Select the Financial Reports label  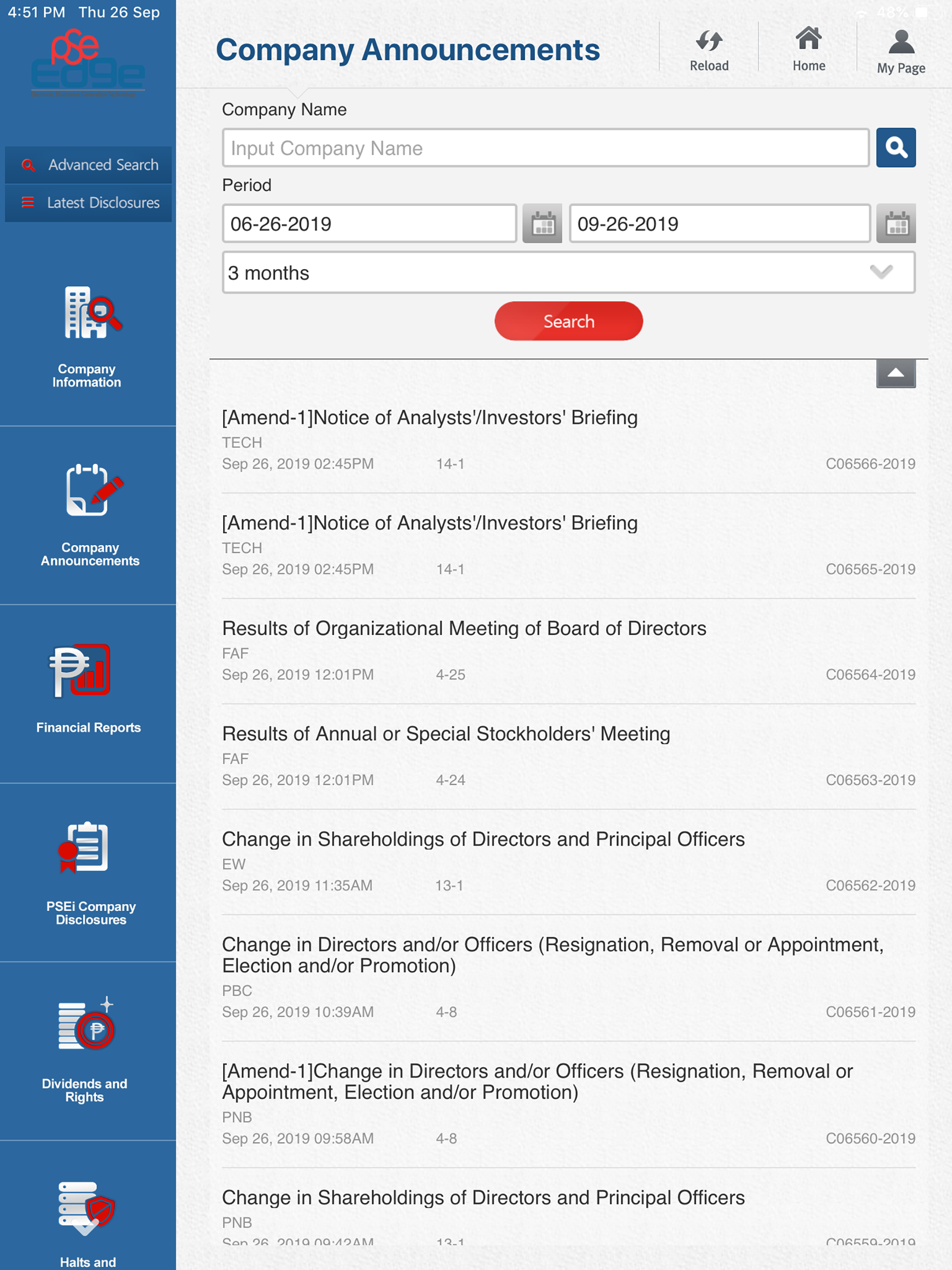88,728
